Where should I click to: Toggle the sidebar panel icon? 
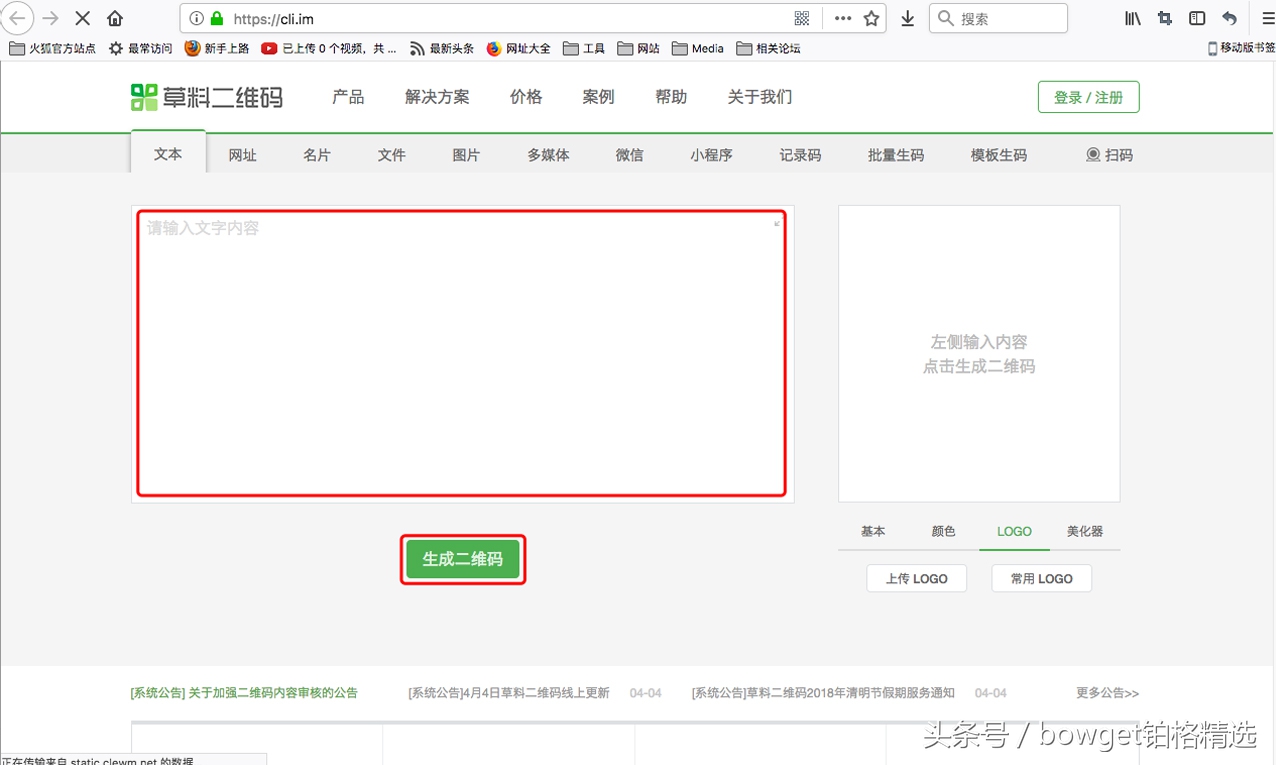(1196, 18)
